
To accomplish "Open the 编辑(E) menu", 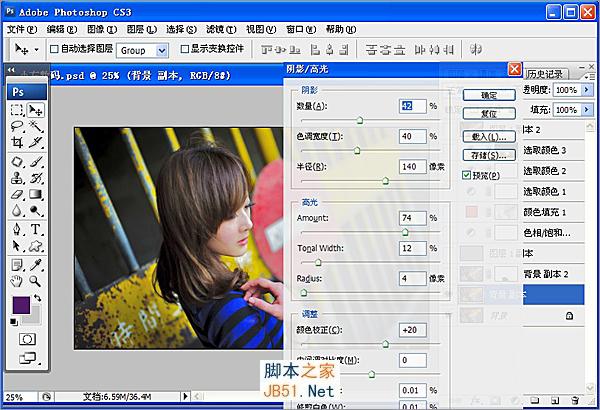I will 62,29.
